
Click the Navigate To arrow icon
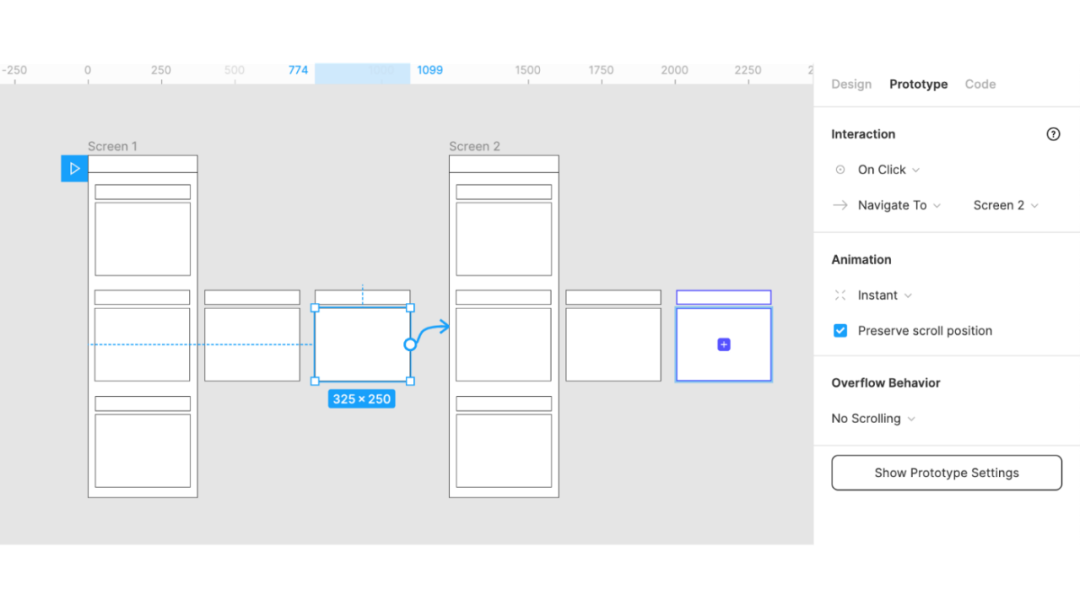click(x=840, y=205)
